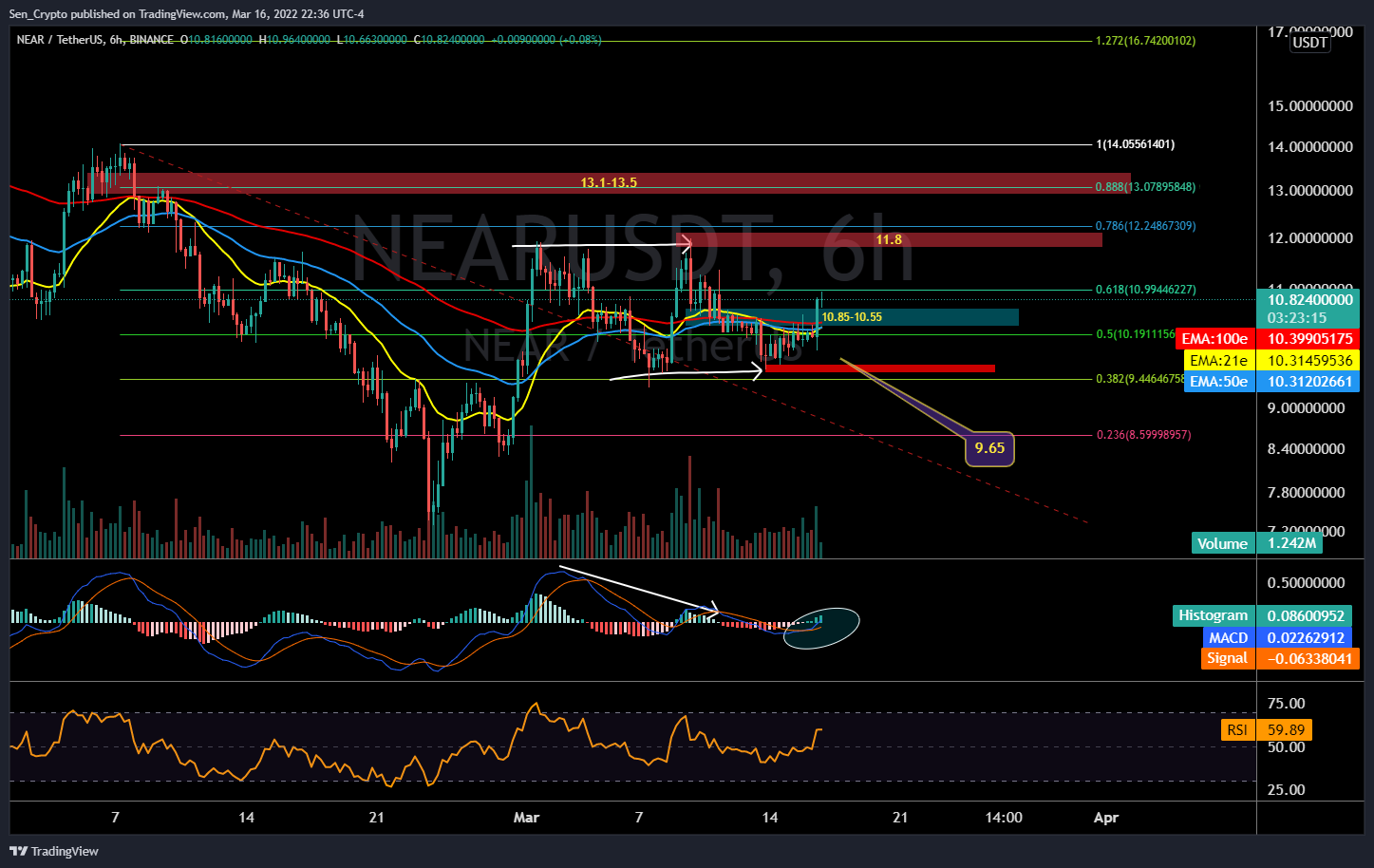
Task: Click the 50.00 RSI axis tick
Action: (x=1287, y=746)
